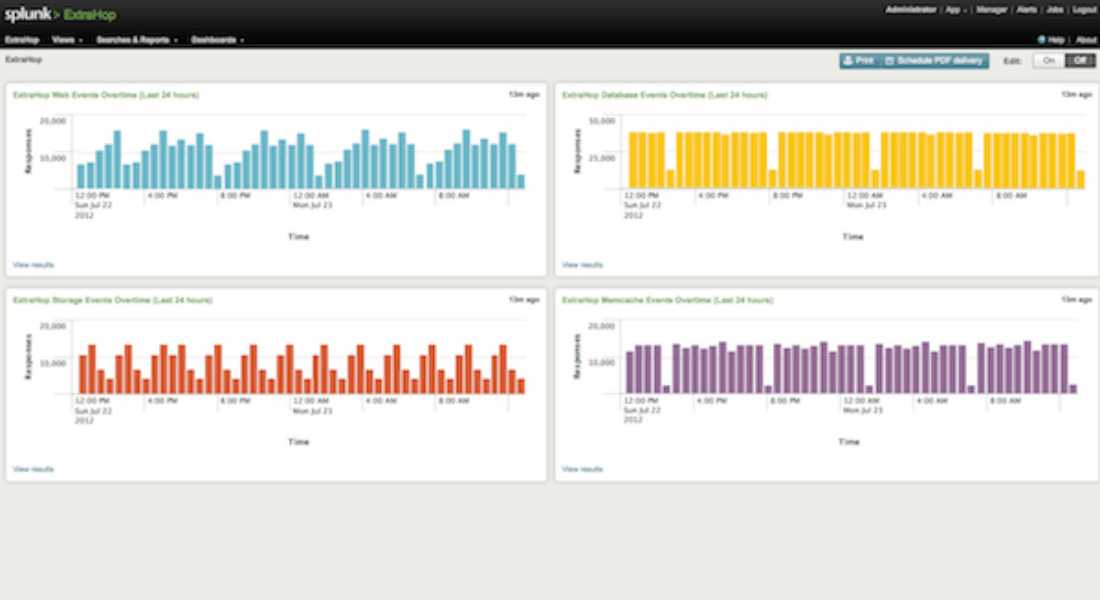The width and height of the screenshot is (1100, 600).
Task: Click 12:00 AM label on Storage chart
Action: 311,401
